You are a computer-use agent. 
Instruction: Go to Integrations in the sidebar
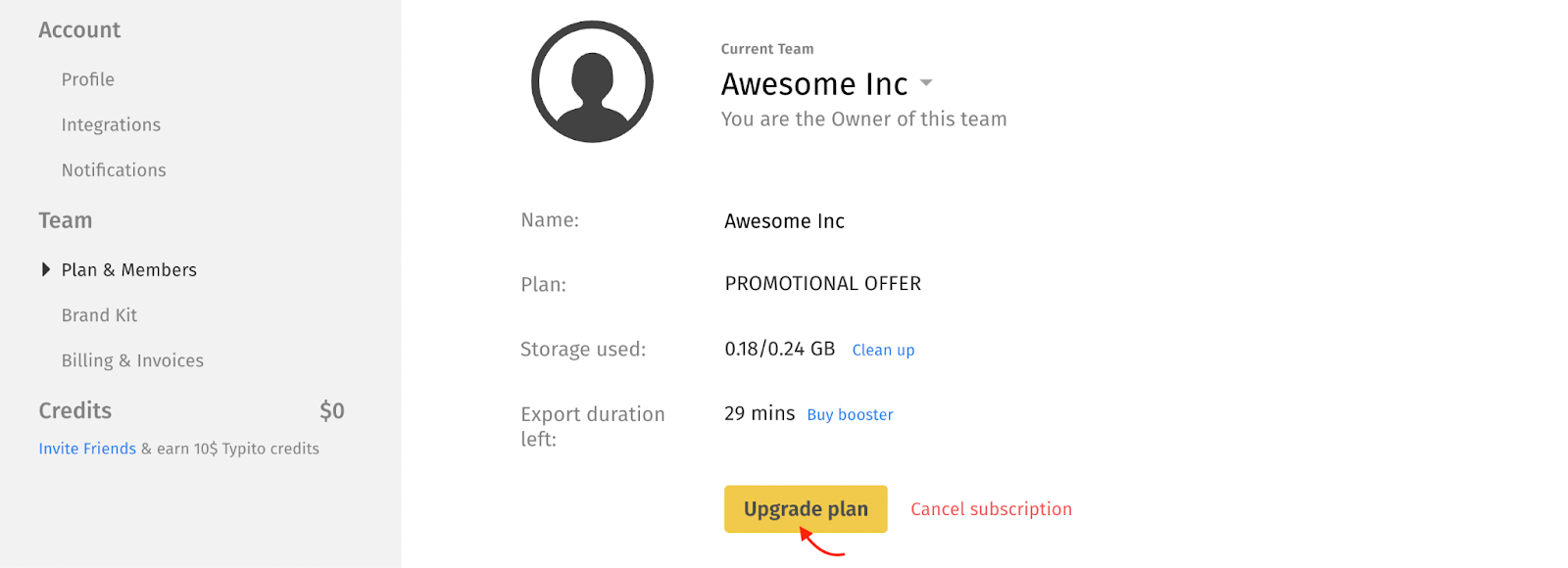tap(111, 125)
